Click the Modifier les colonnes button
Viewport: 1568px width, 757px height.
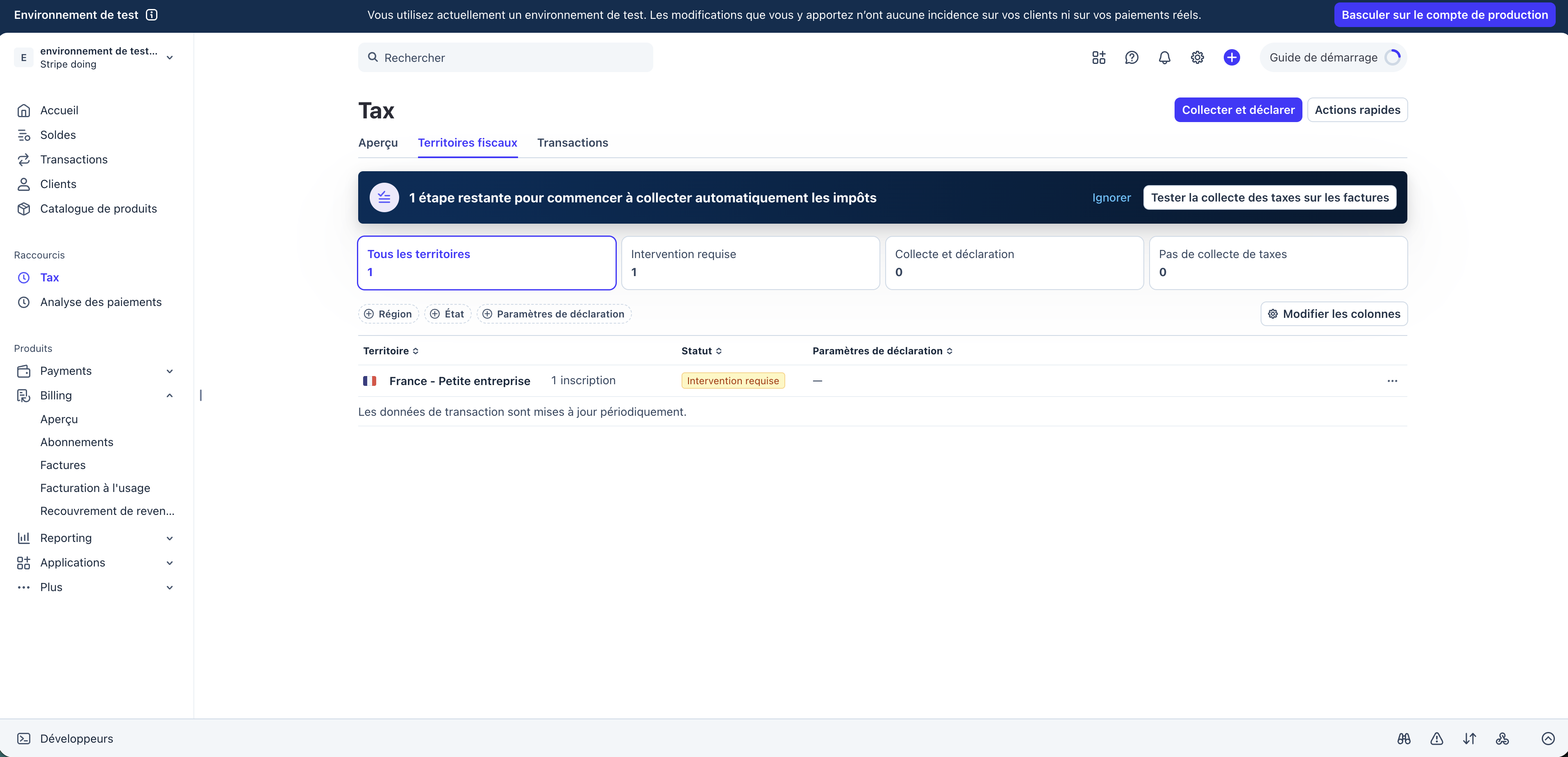click(x=1334, y=314)
